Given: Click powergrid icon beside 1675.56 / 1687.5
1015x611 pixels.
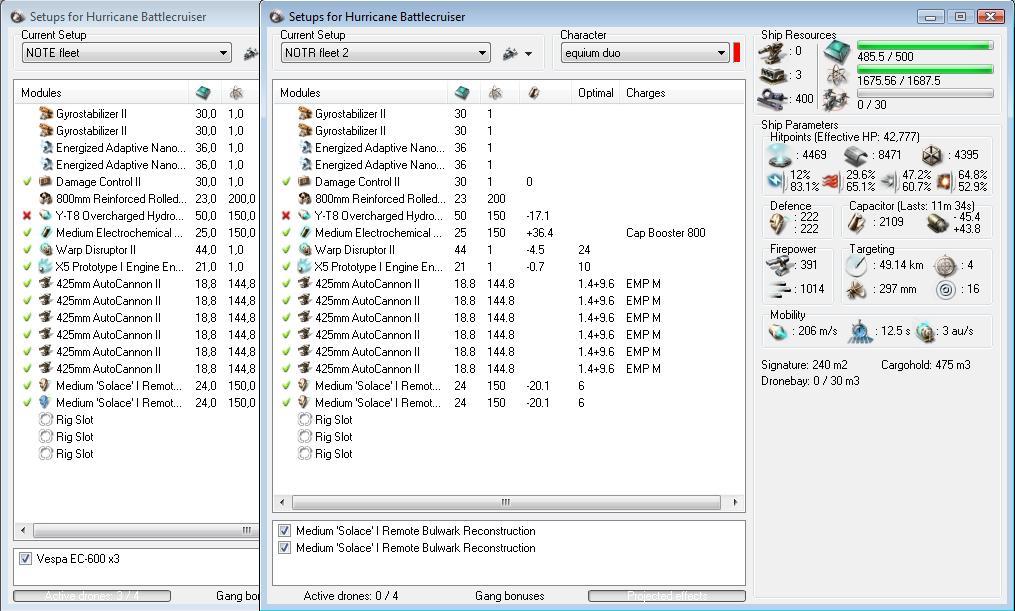Looking at the screenshot, I should click(837, 76).
